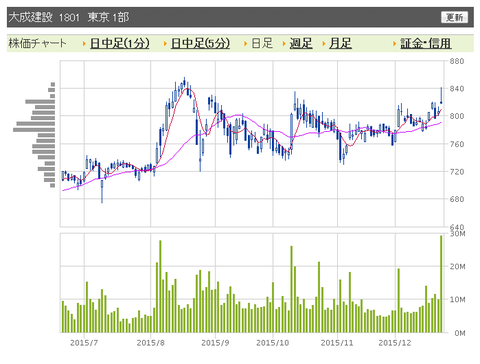This screenshot has width=480, height=364.
Task: Click the 30M volume axis label
Action: 457,234
